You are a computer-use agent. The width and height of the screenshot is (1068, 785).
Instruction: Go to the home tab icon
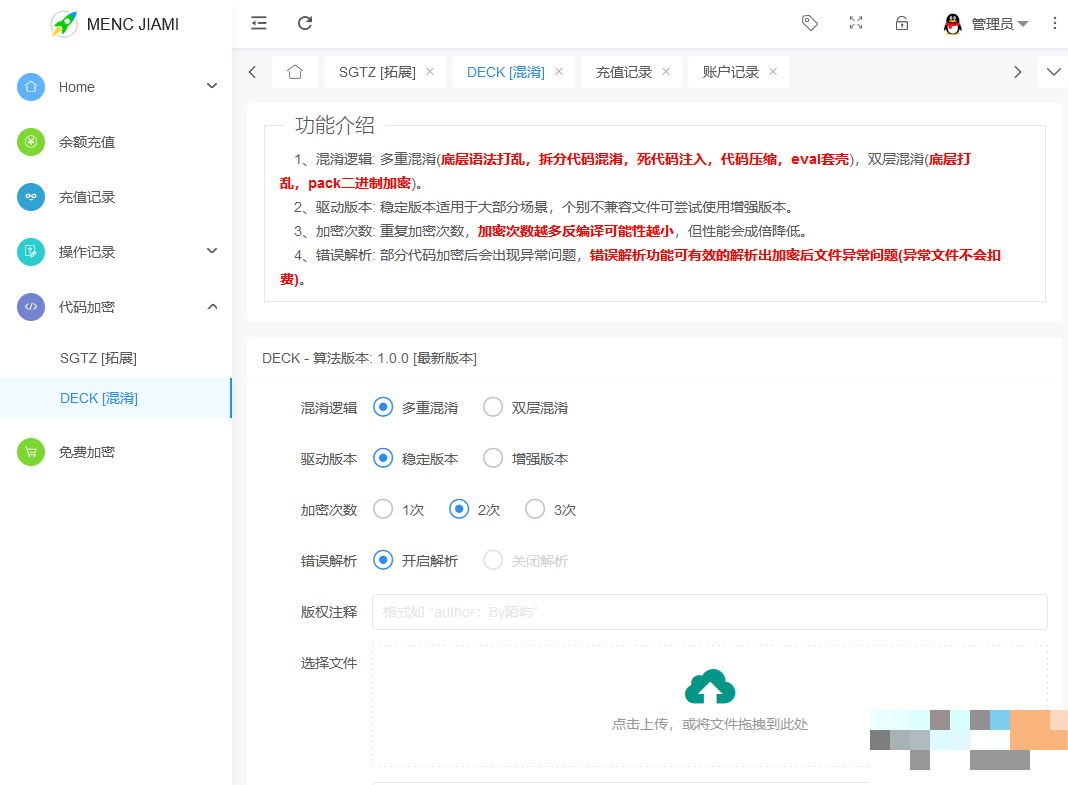point(295,72)
